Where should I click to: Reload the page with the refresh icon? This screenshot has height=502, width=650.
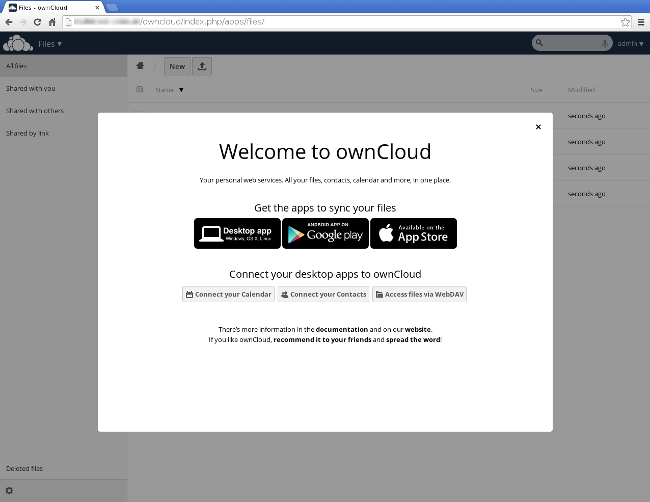pyautogui.click(x=37, y=22)
